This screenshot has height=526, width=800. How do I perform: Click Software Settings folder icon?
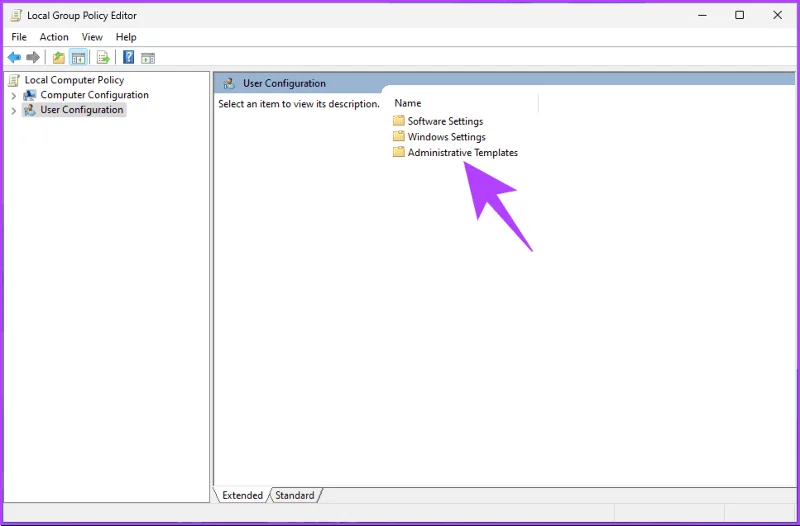(398, 121)
